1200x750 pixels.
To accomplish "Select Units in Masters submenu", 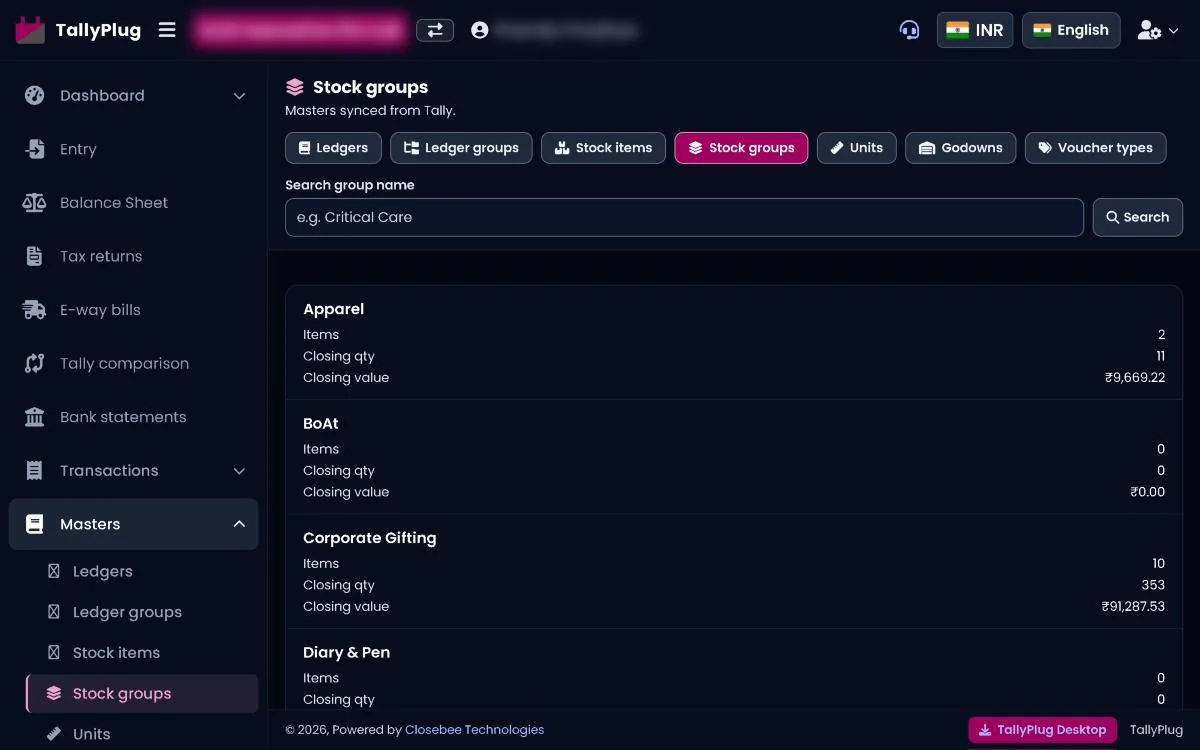I will tap(142, 734).
